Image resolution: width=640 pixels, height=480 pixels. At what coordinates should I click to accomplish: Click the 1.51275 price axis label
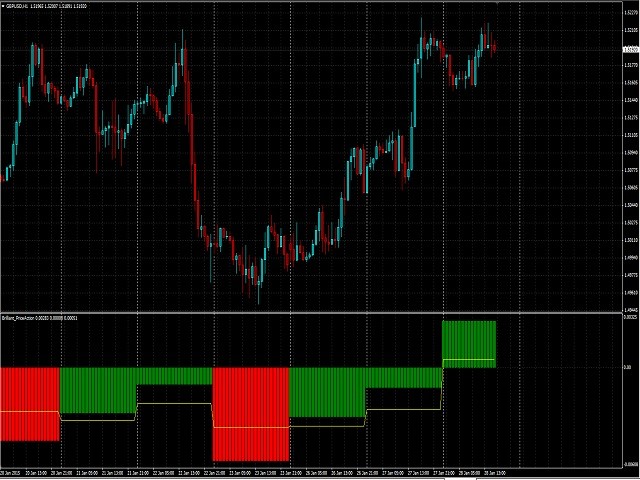tap(631, 118)
